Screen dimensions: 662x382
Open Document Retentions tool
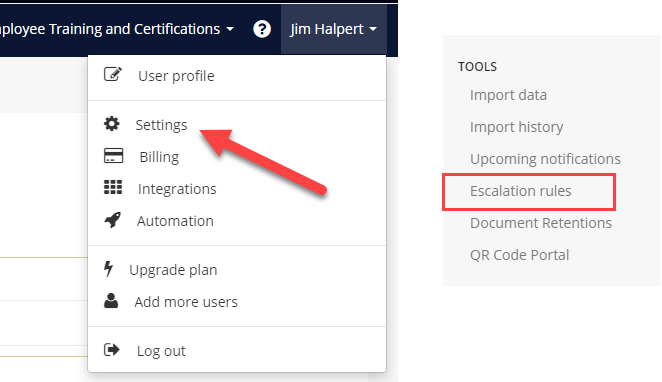[541, 223]
